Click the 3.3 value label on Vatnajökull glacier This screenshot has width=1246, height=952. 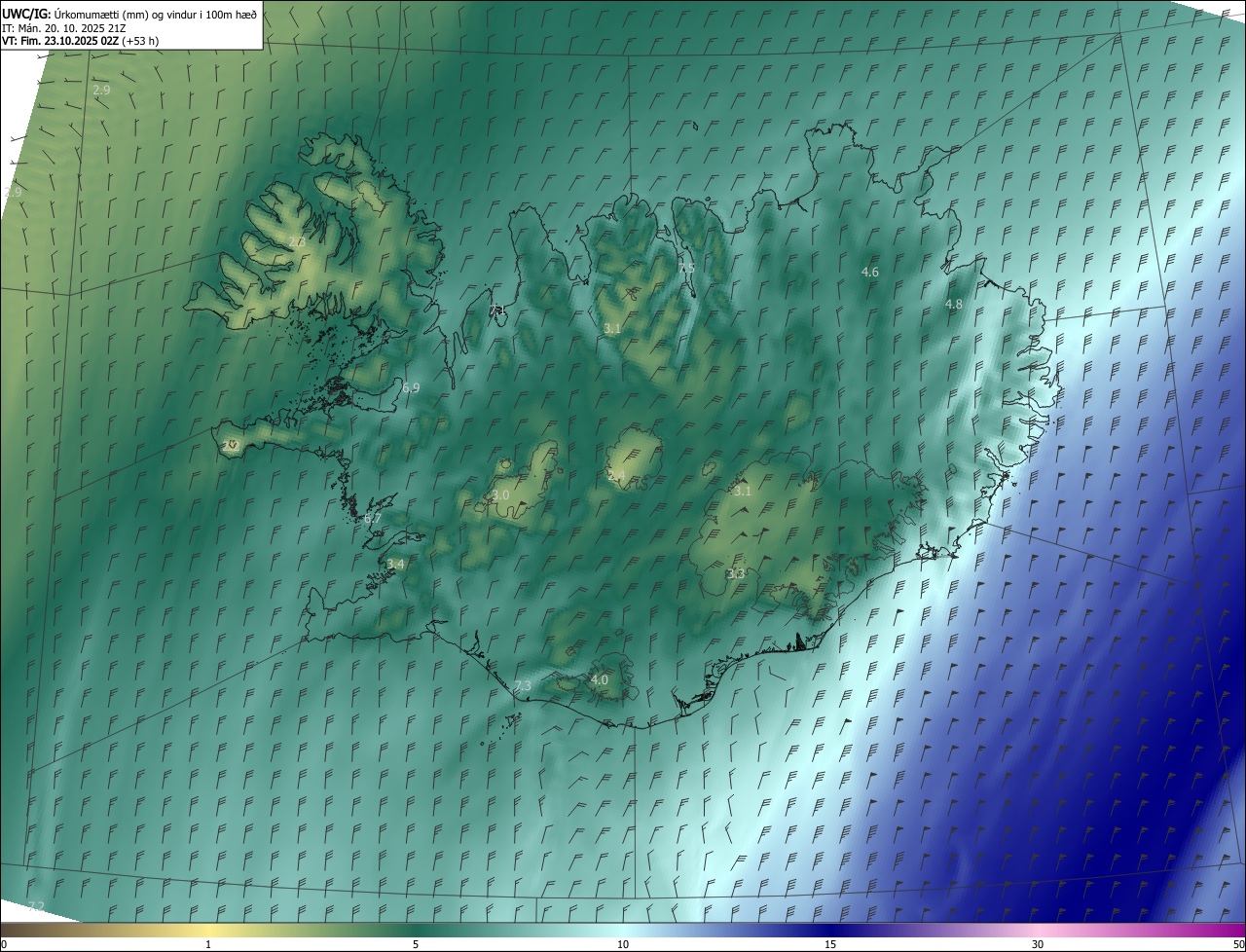(x=736, y=574)
